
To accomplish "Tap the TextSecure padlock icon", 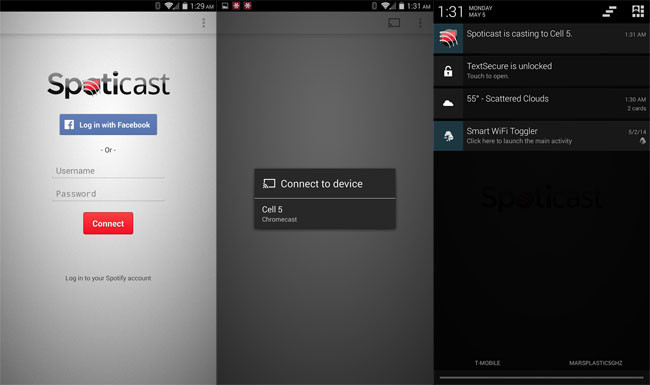I will (448, 71).
